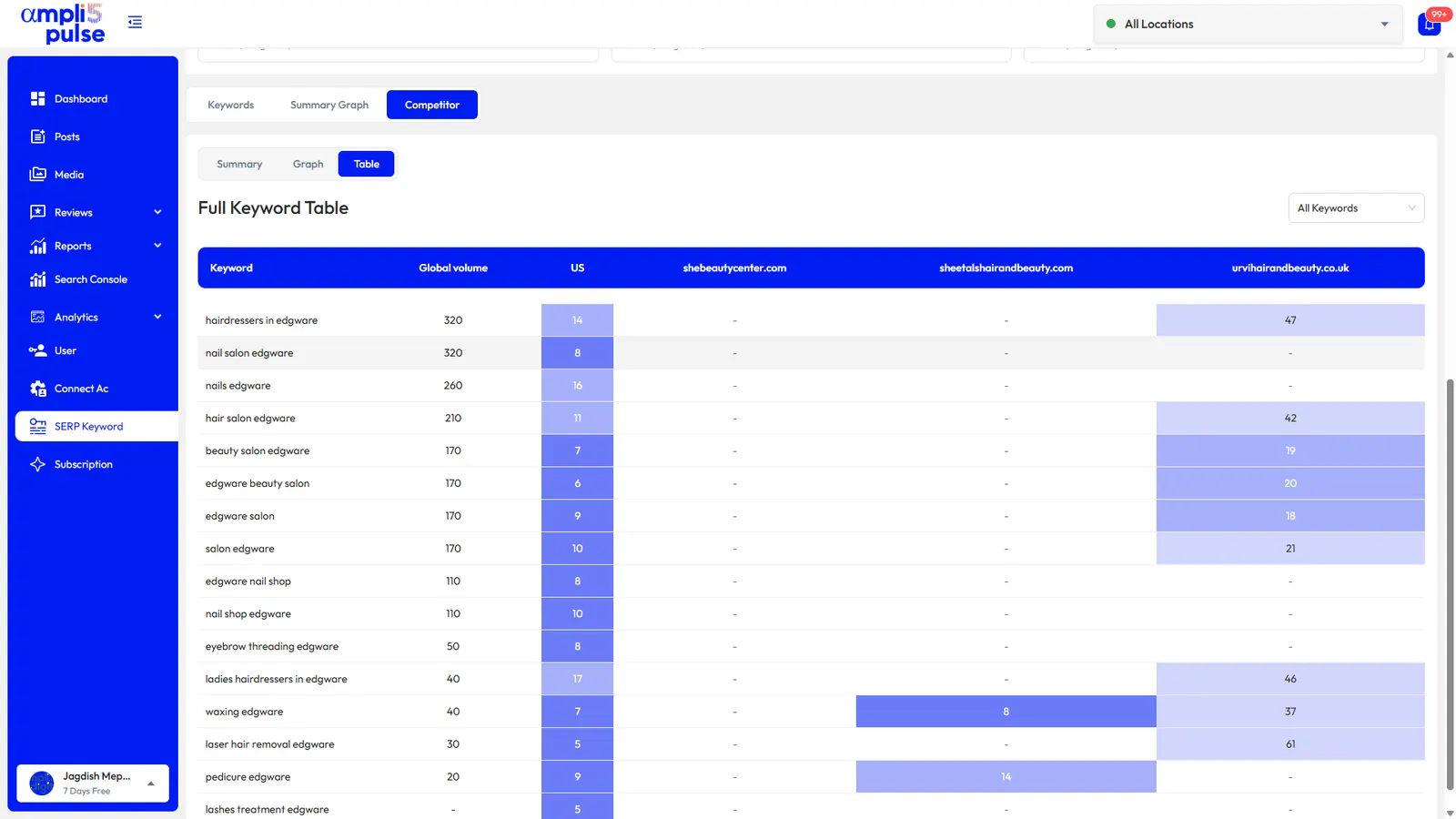This screenshot has height=819, width=1456.
Task: Click the 'hairdressers in edgware' keyword
Action: coord(262,320)
